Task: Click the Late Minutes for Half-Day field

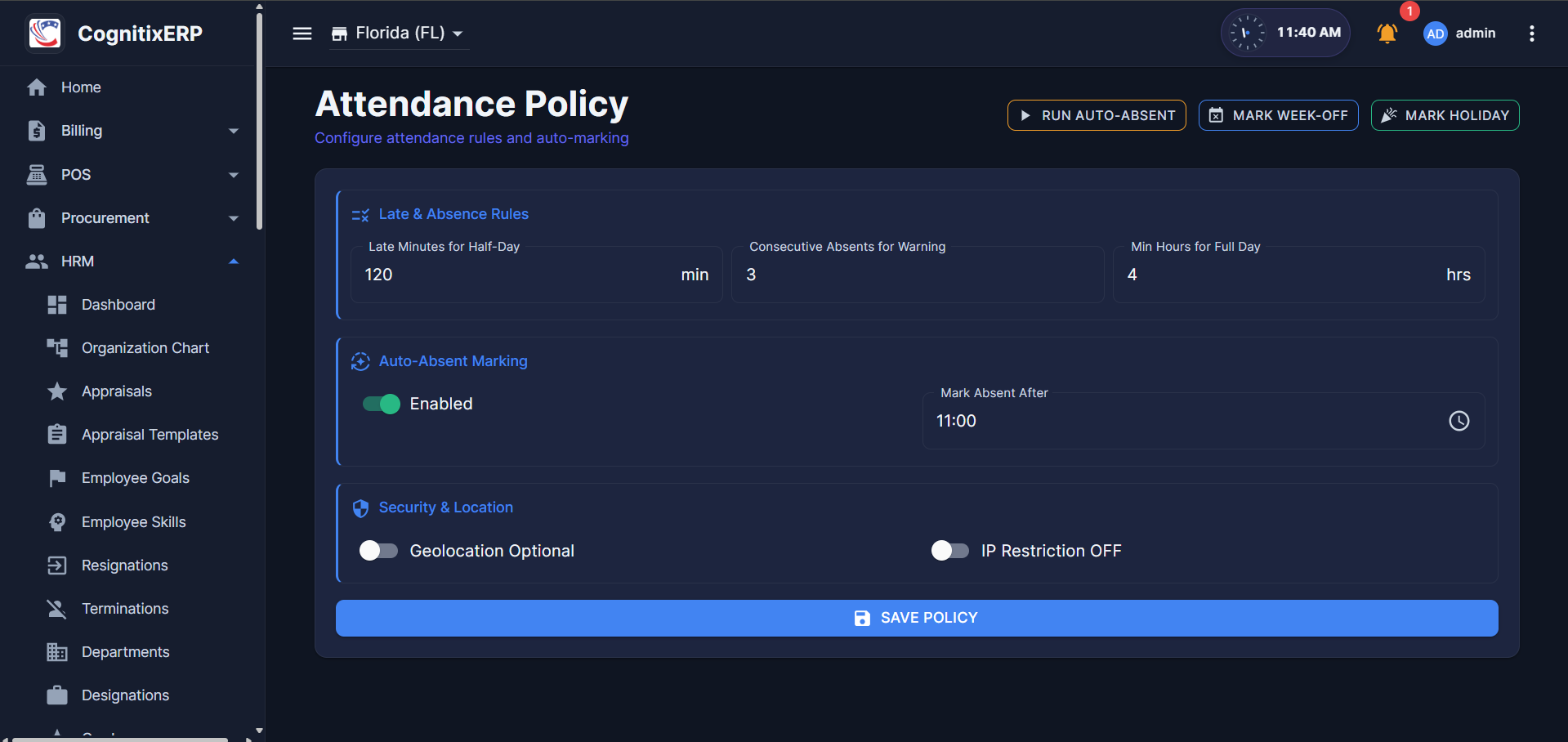Action: pos(537,275)
